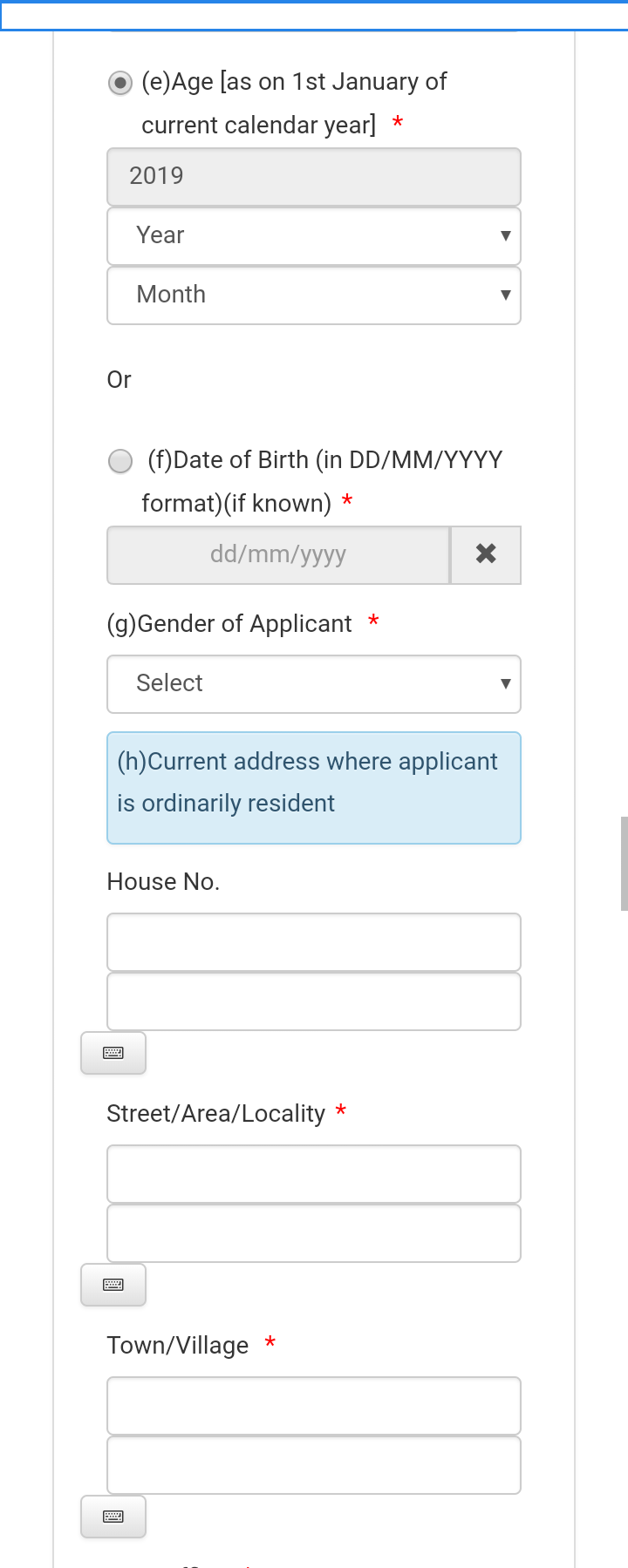628x1568 pixels.
Task: Click the first Town/Village field
Action: (x=314, y=1406)
